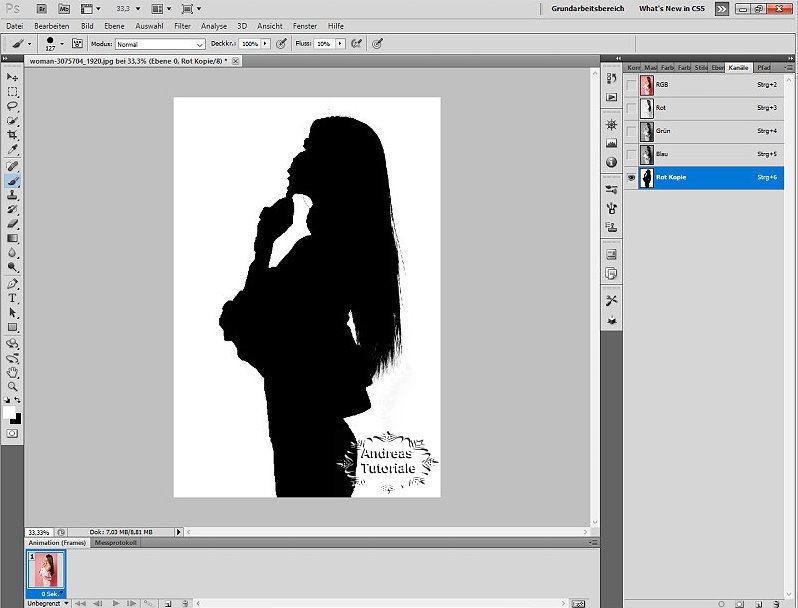Toggle airbrush mode next to Fluss
The height and width of the screenshot is (608, 798).
[356, 44]
